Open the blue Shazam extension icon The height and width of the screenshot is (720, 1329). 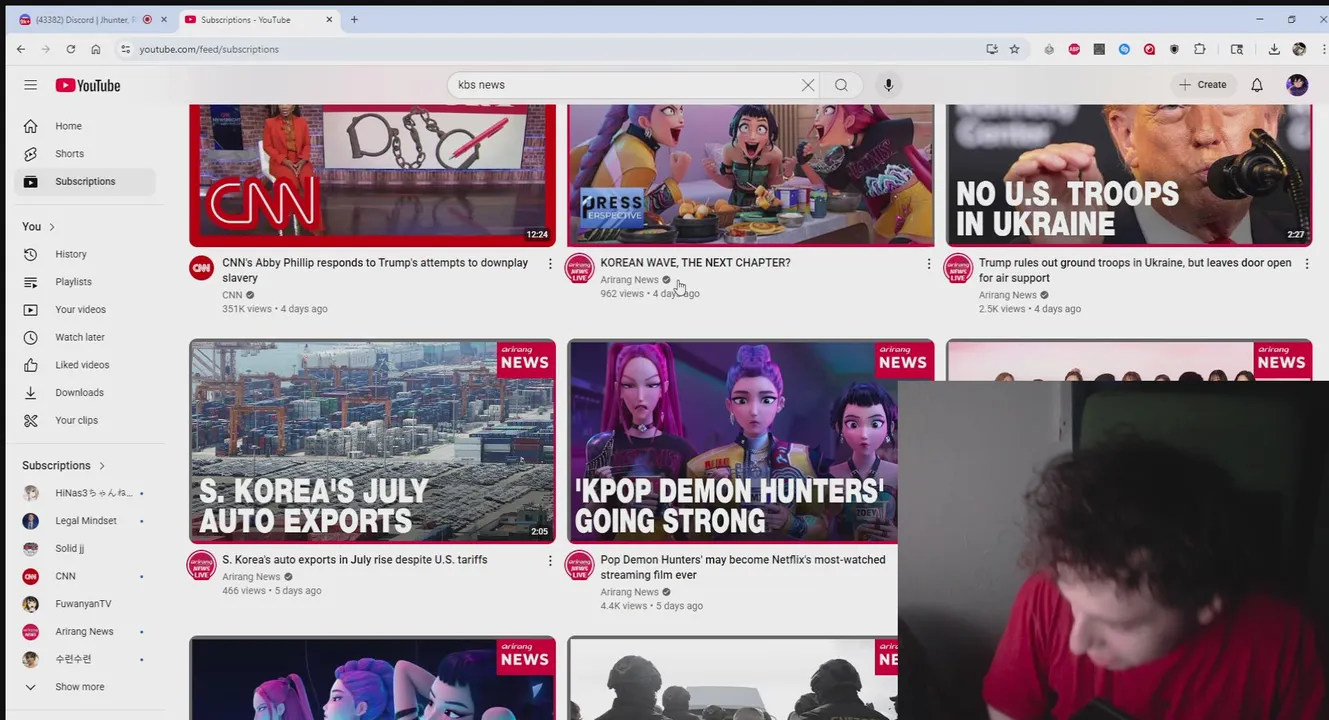(1124, 49)
